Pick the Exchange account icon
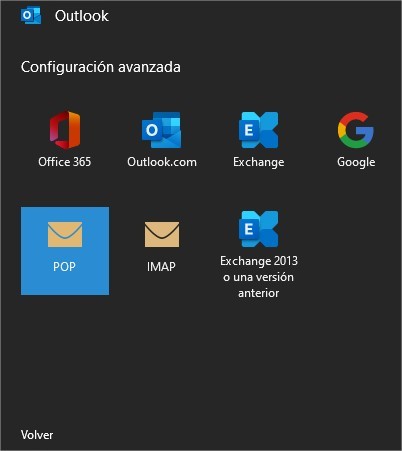 259,130
